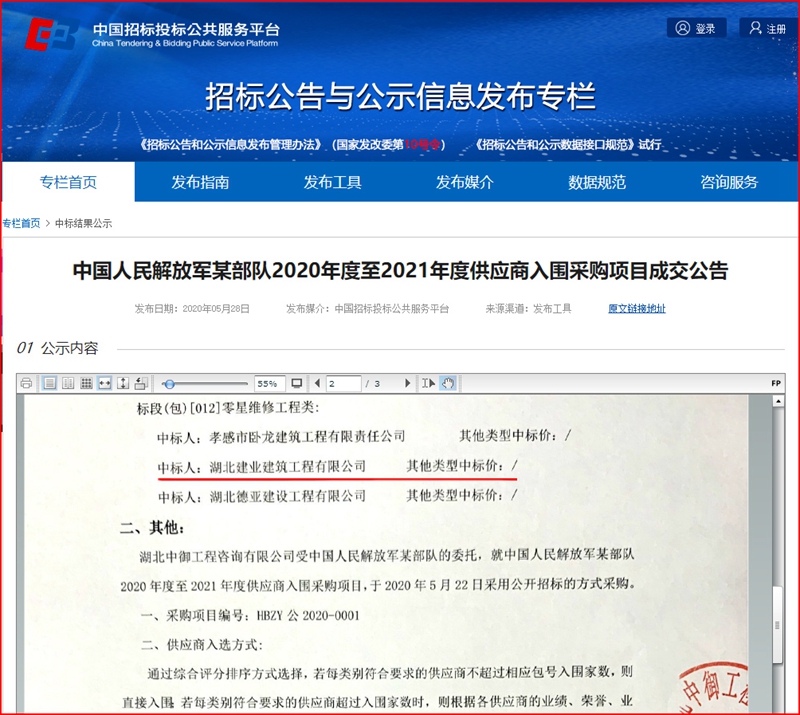Click the 二、其他 heading in document
800x715 pixels.
152,527
